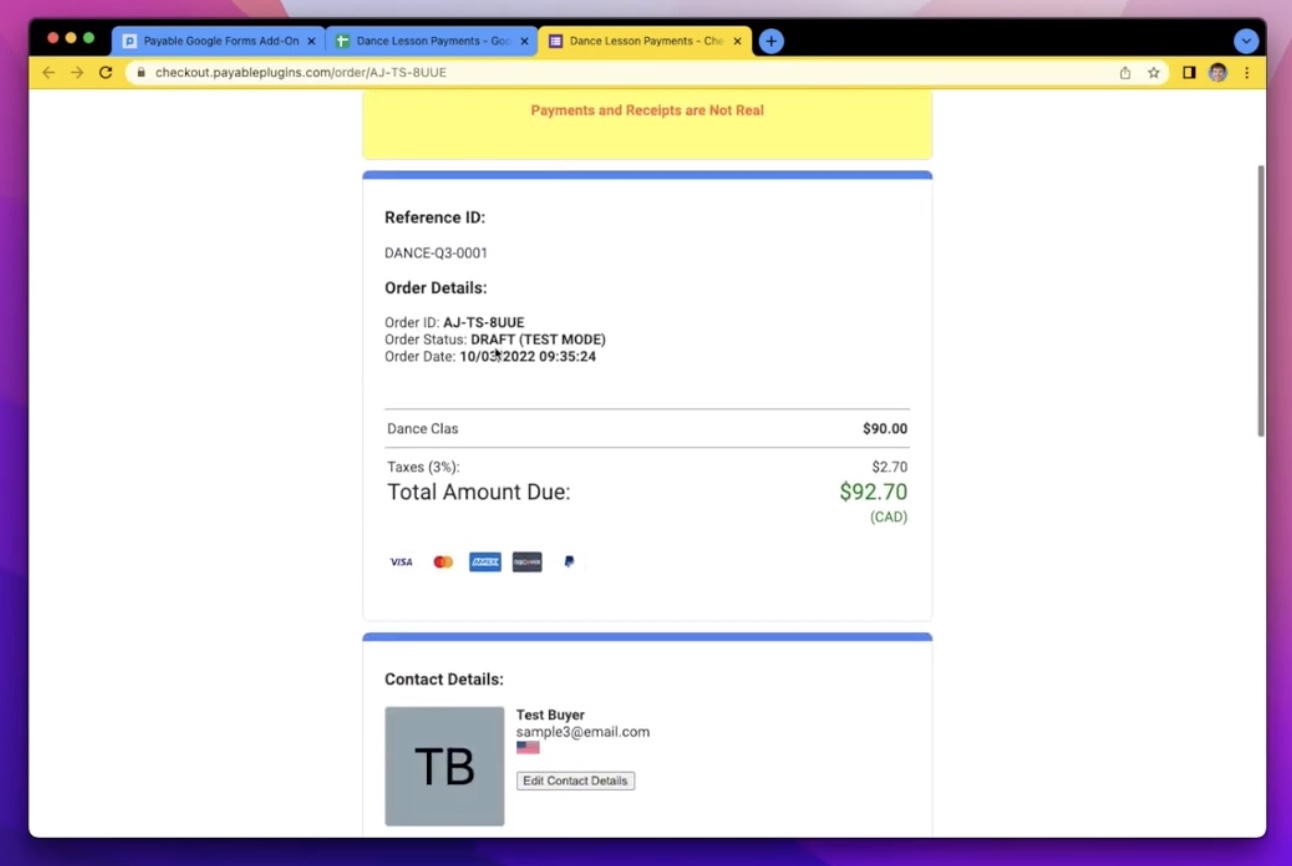This screenshot has width=1292, height=866.
Task: Select the Mastercard payment icon
Action: [443, 561]
